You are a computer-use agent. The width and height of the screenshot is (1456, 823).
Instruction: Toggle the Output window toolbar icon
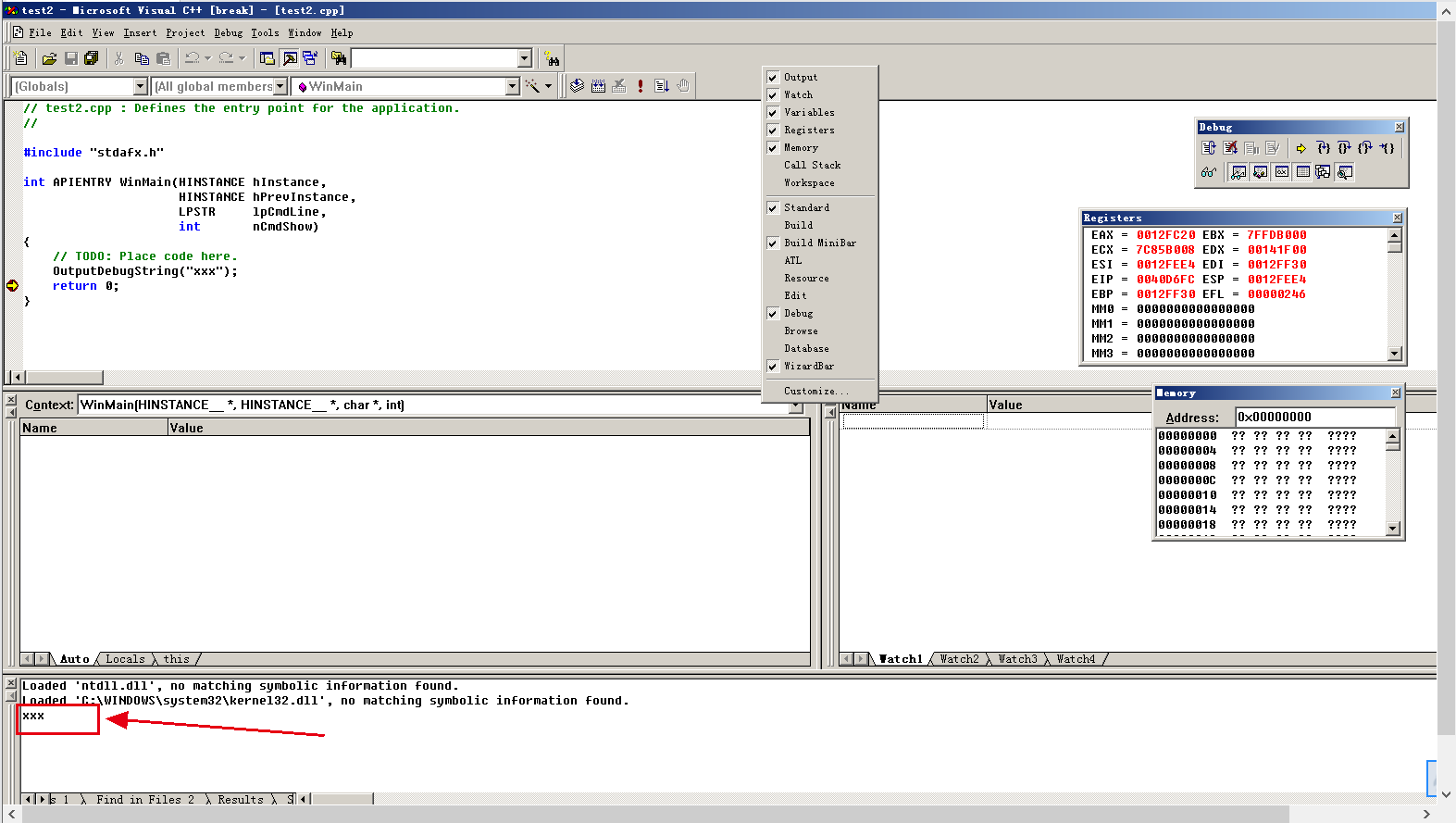click(x=290, y=58)
